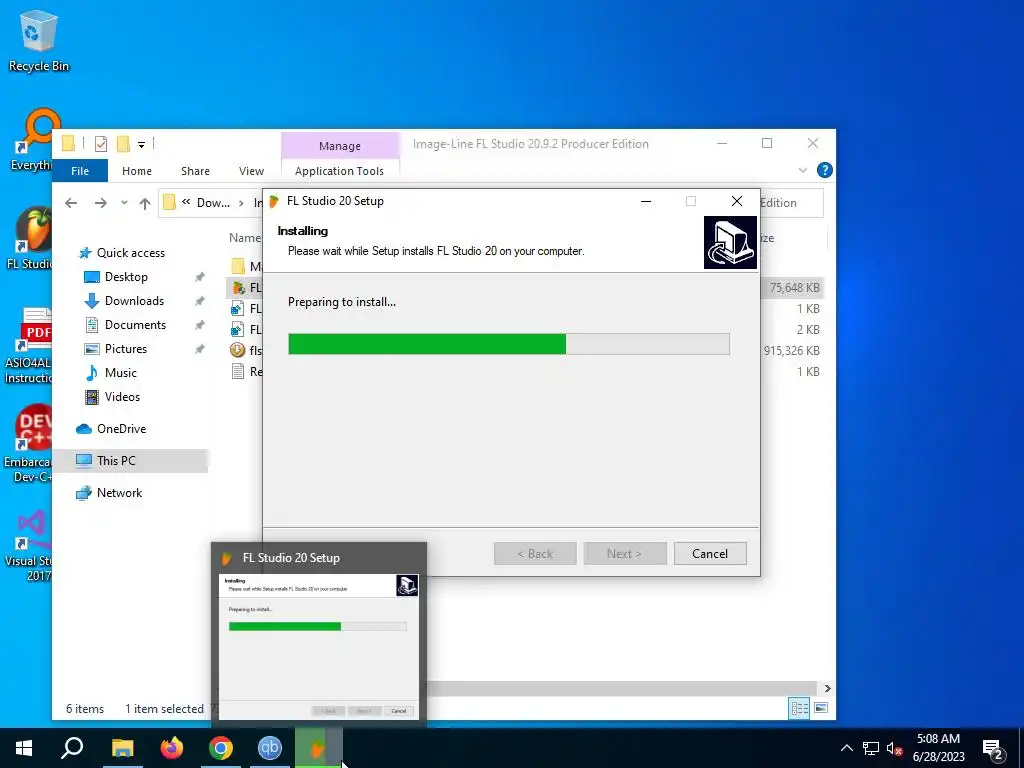Unpin Desktop using its pin icon
Viewport: 1024px width, 768px height.
coord(199,277)
